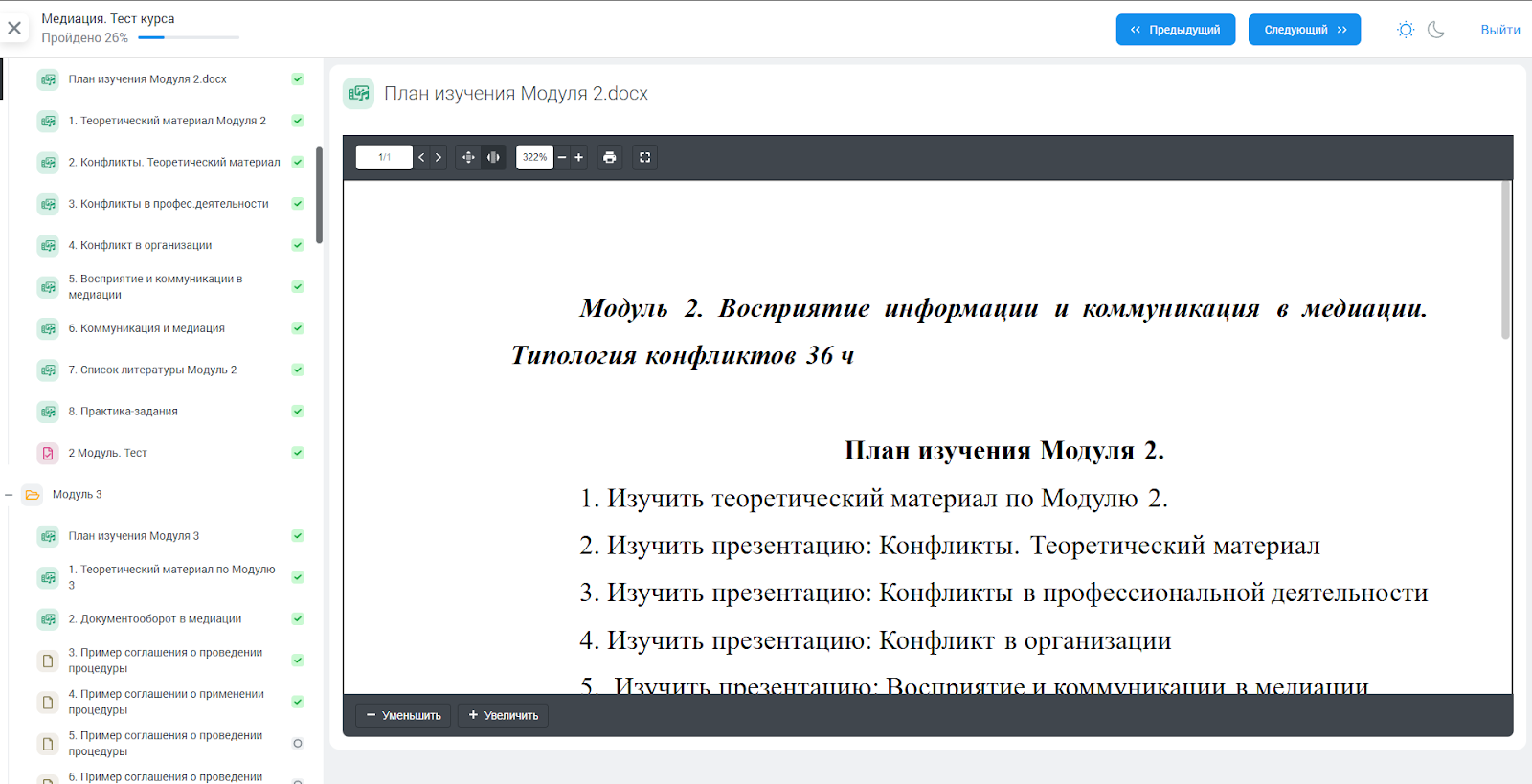1532x784 pixels.
Task: Open '3. Конфликты в профес.деятельности' lesson
Action: click(169, 204)
